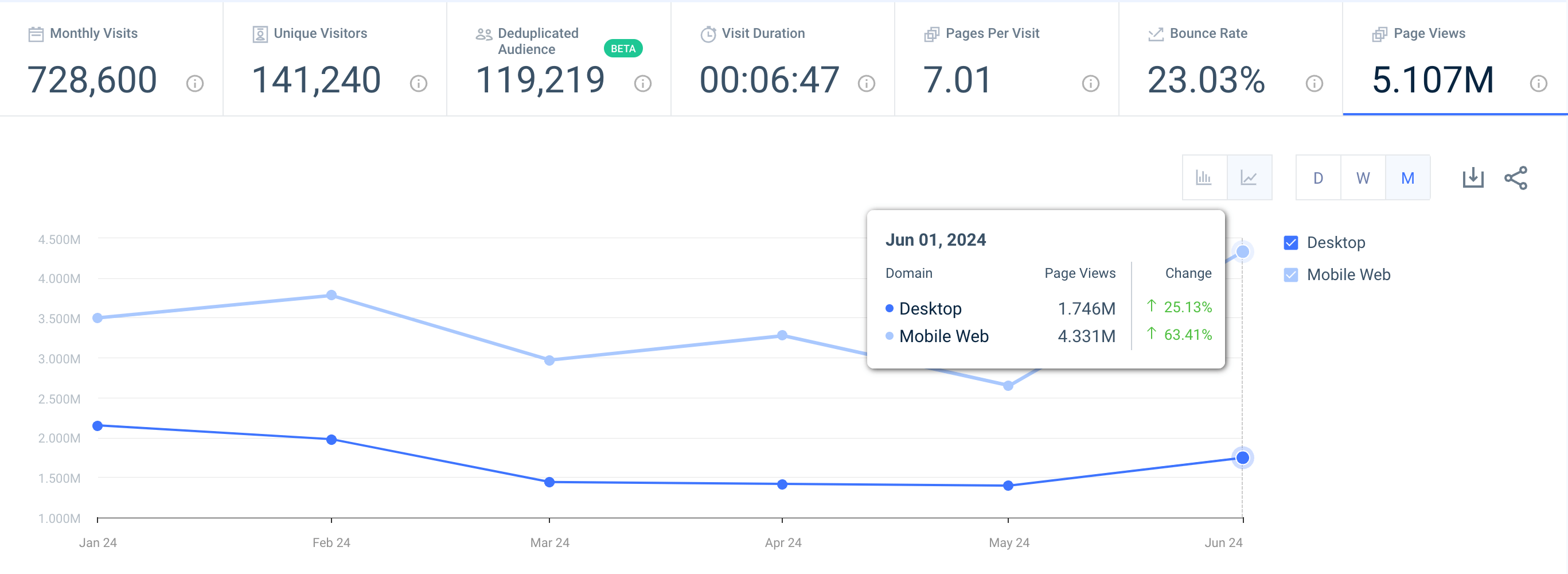Switch the chart to bar chart view
Screen dimensions: 1568x574
tap(1204, 177)
